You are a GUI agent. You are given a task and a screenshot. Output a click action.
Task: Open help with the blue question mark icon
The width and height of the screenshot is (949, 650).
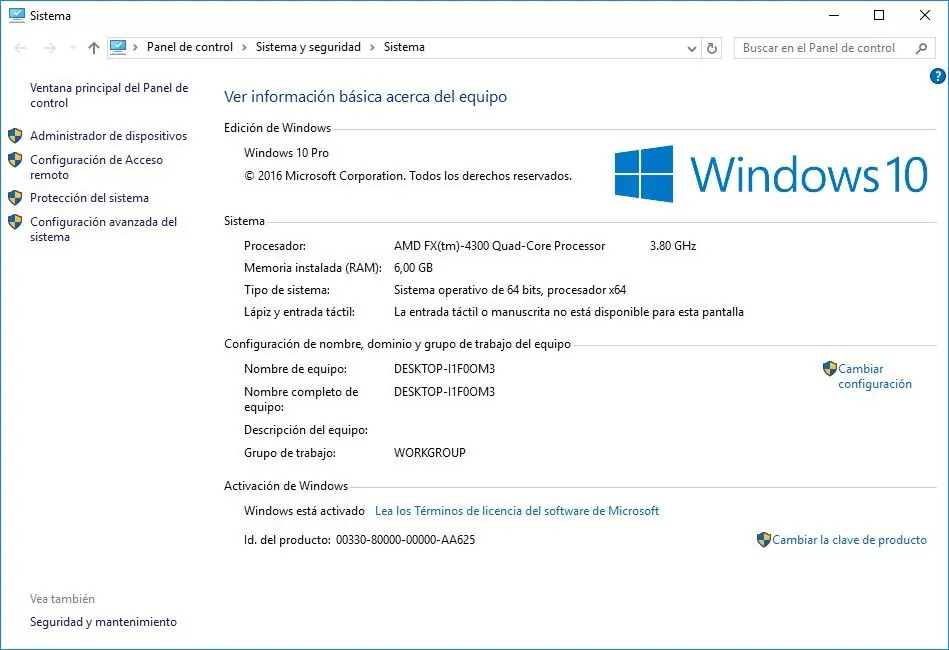point(938,76)
